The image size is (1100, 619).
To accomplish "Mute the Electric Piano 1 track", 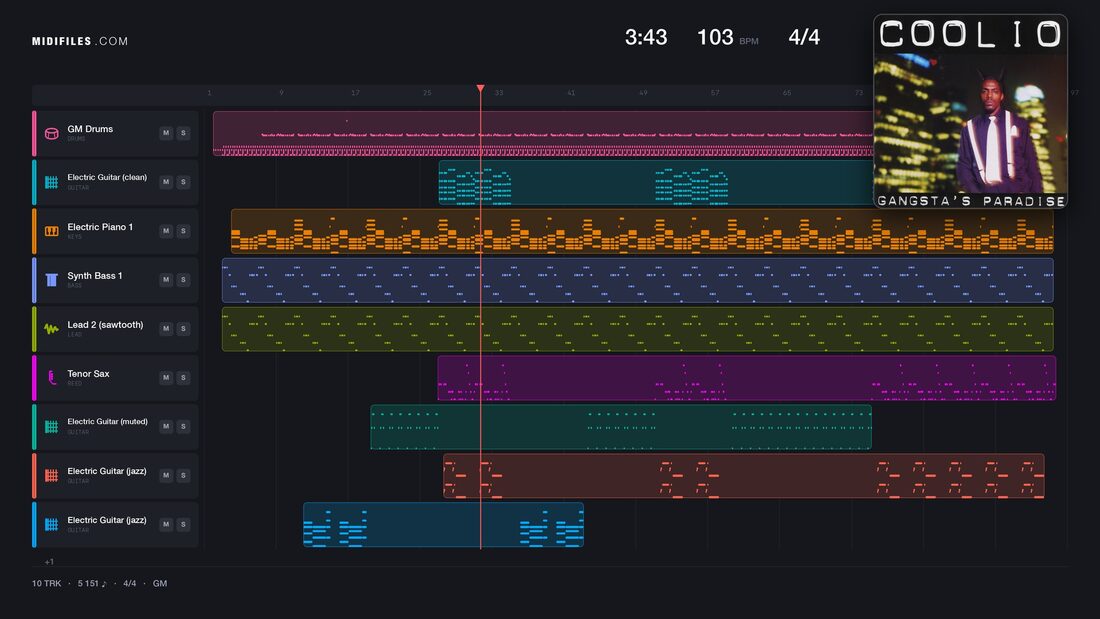I will 166,231.
